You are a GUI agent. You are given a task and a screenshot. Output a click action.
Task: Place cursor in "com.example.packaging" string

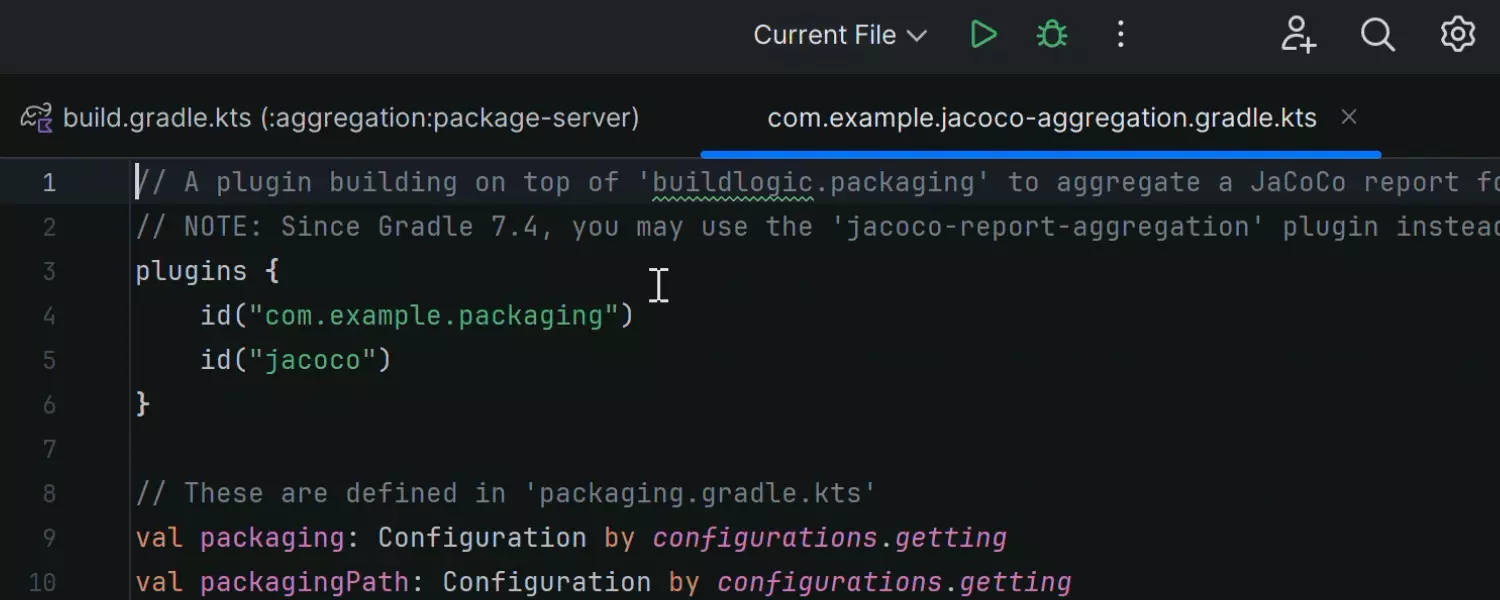(x=433, y=316)
